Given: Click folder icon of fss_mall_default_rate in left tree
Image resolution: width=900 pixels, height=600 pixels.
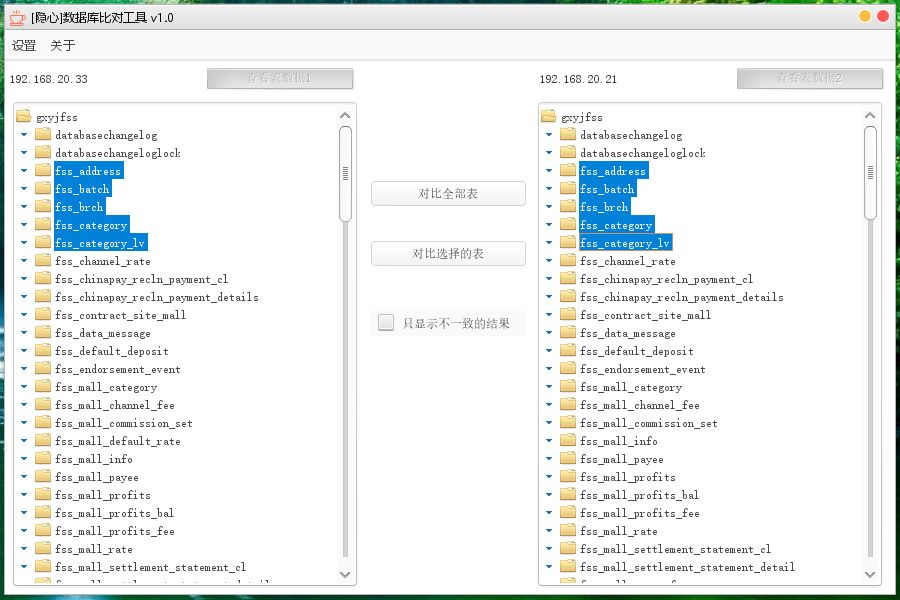Looking at the screenshot, I should click(43, 440).
